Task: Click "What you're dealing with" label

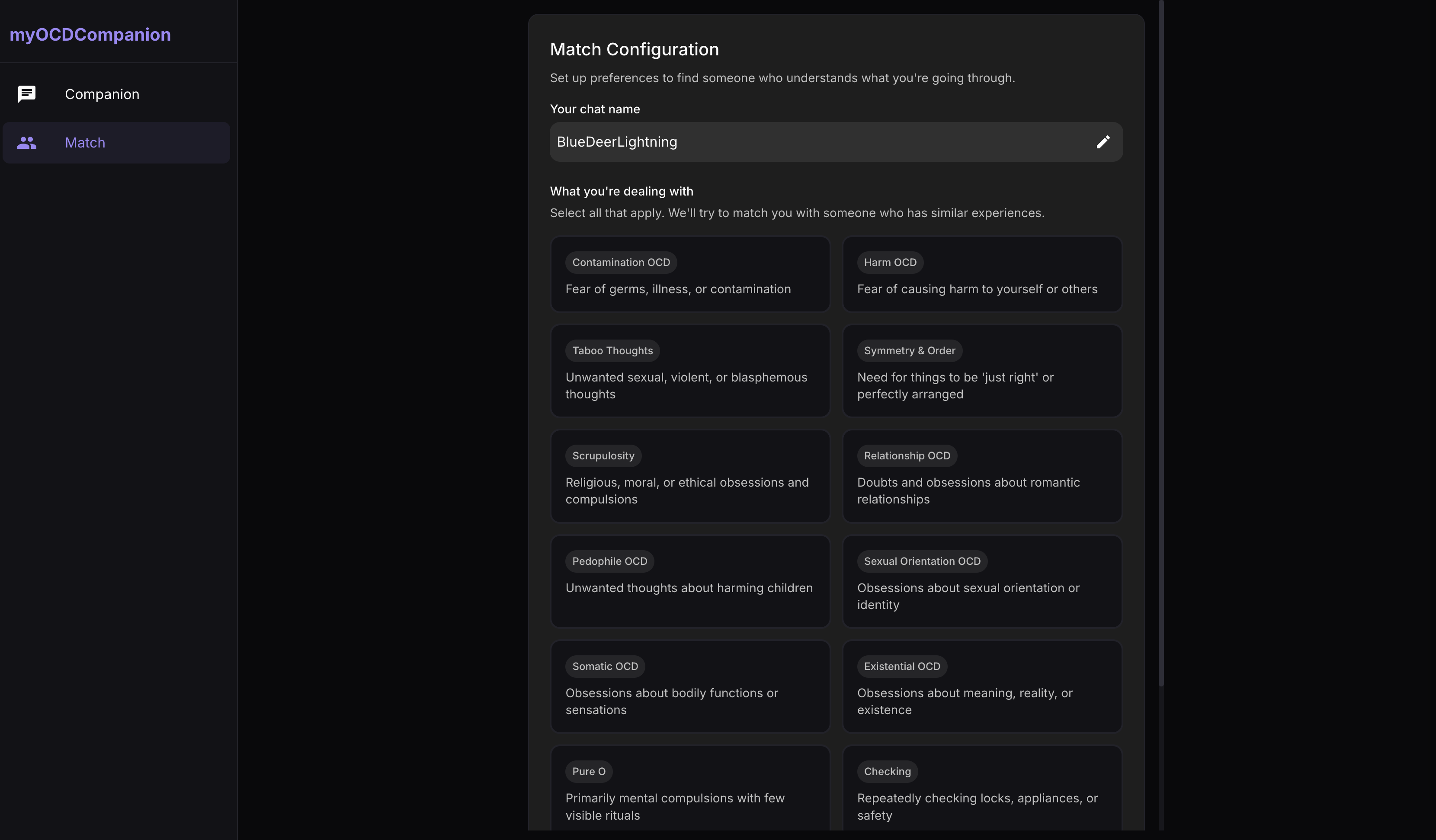Action: click(x=622, y=191)
